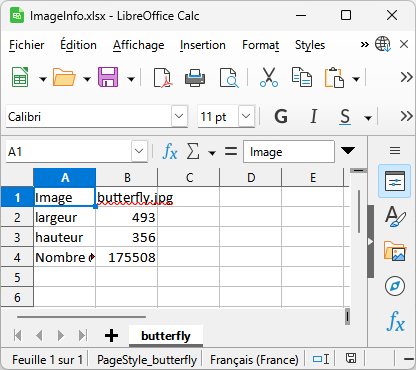This screenshot has width=416, height=370.
Task: Open the sidebar Properties deck
Action: (395, 181)
